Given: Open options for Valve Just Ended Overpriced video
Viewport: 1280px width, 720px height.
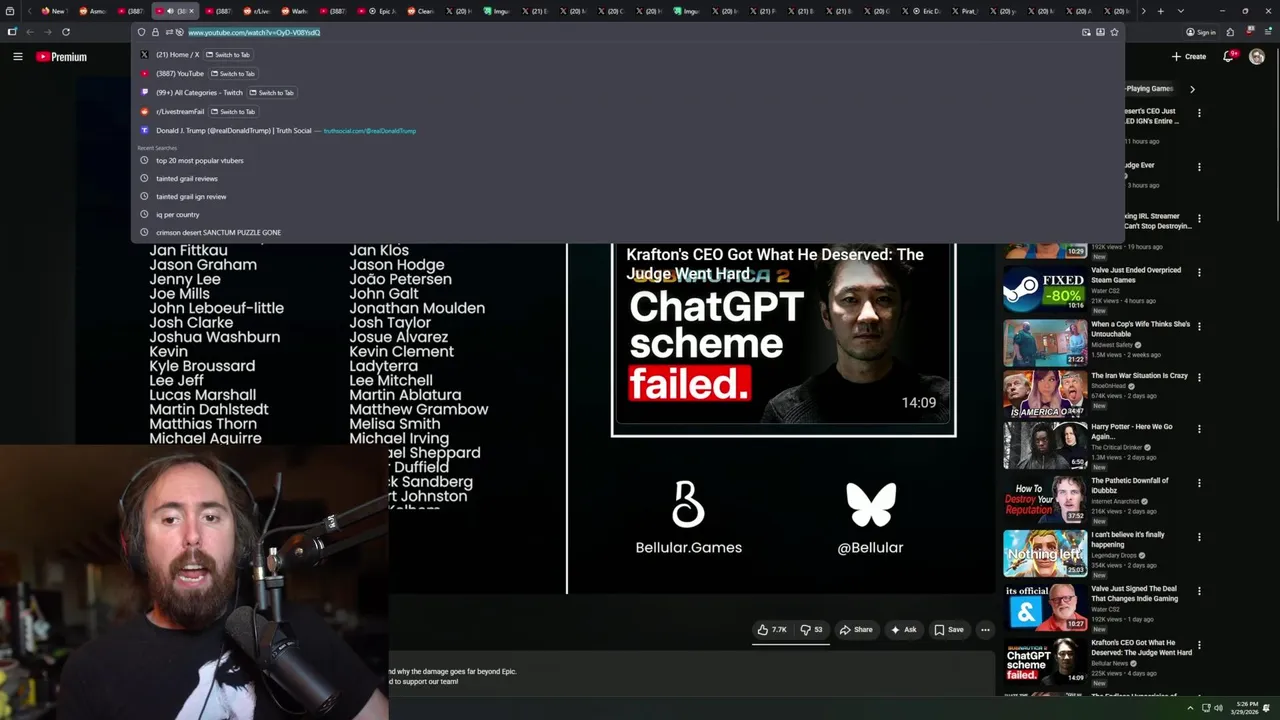Looking at the screenshot, I should point(1199,272).
